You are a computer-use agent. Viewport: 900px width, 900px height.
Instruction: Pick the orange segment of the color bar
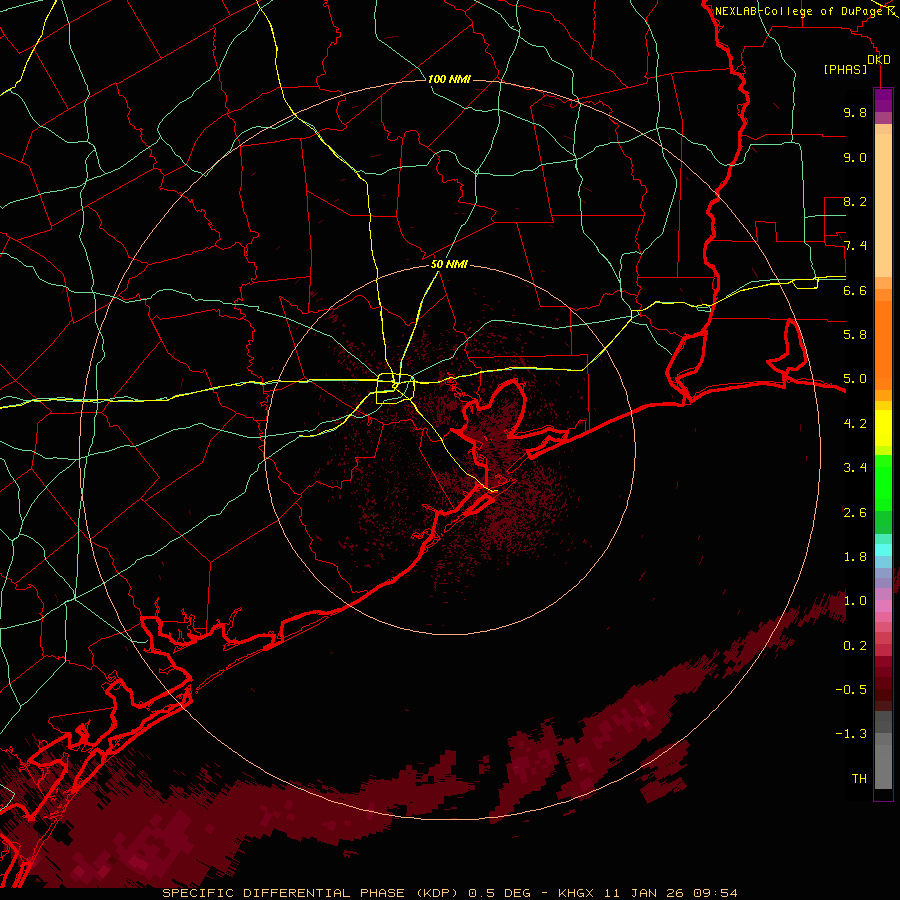coord(883,346)
